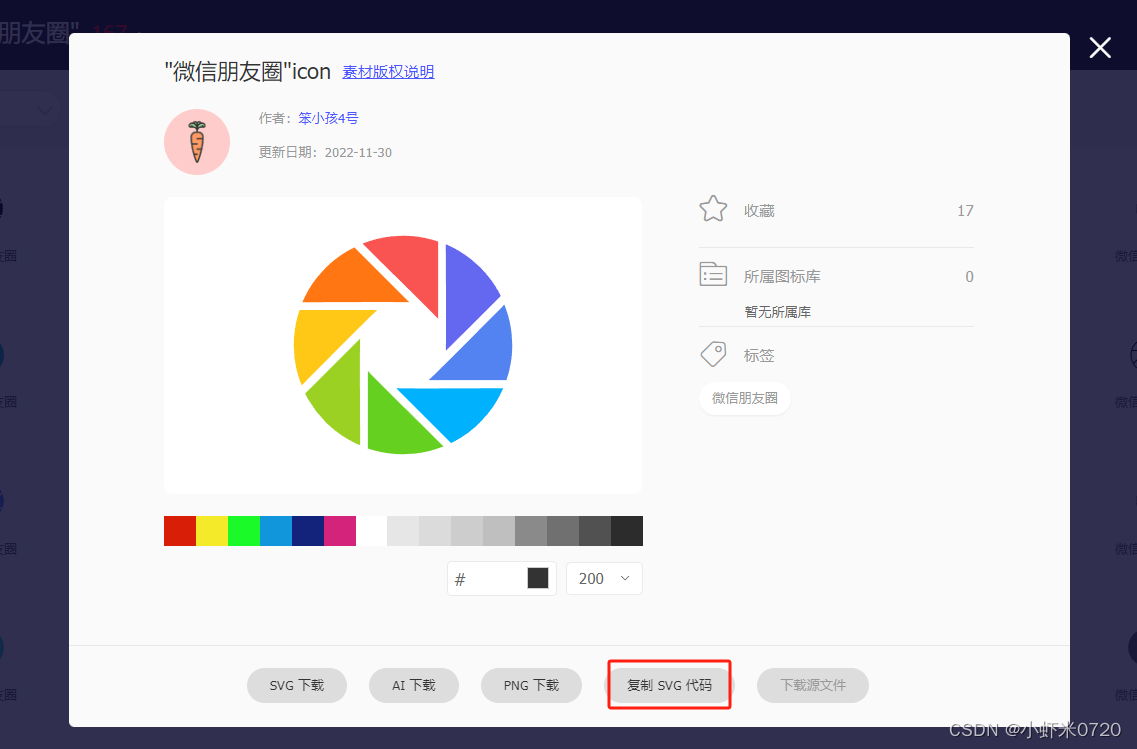Click the dark color preview square beside hex field
Screen dimensions: 1137x749
click(537, 578)
